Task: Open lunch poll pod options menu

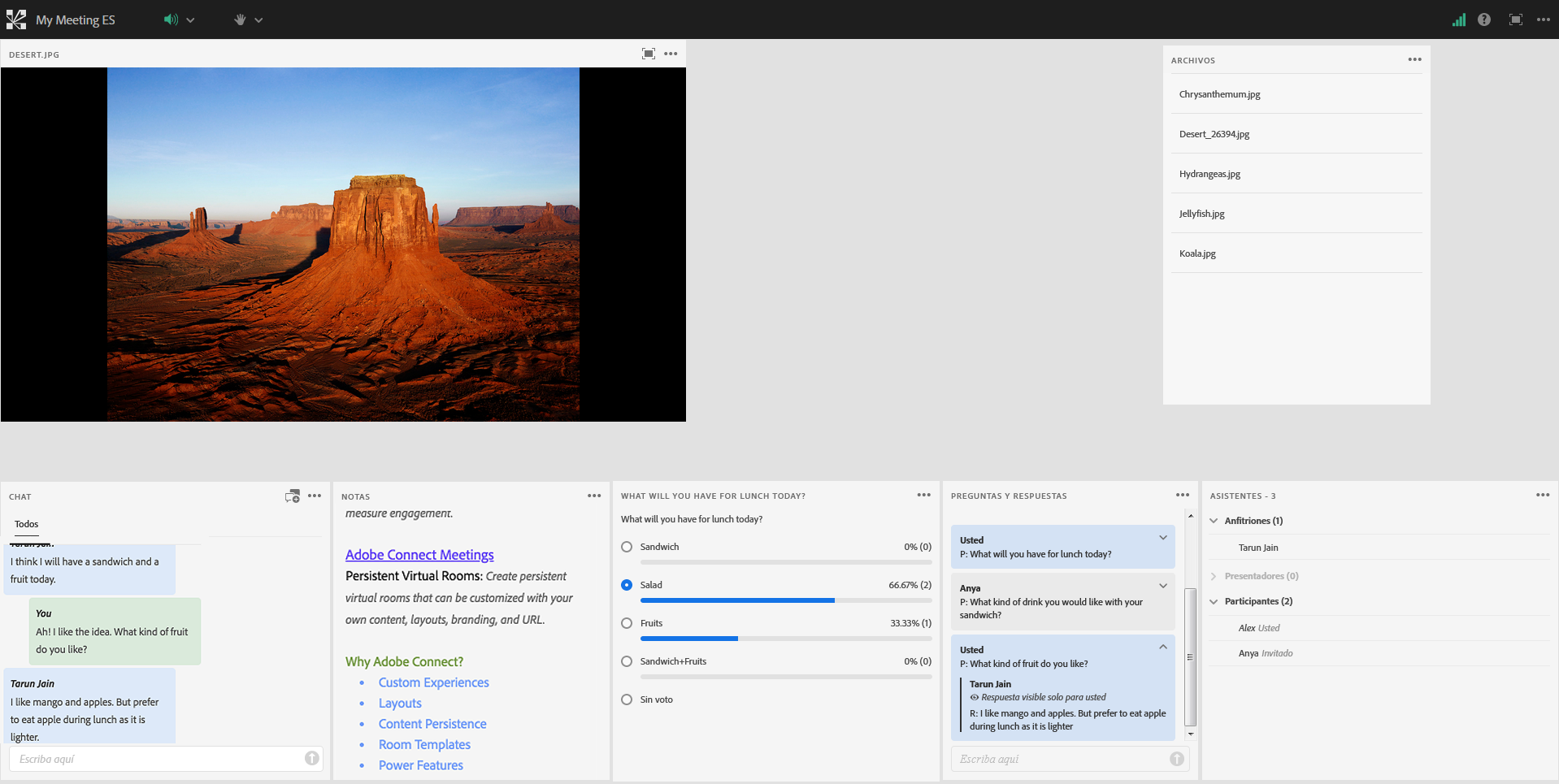Action: (x=924, y=495)
